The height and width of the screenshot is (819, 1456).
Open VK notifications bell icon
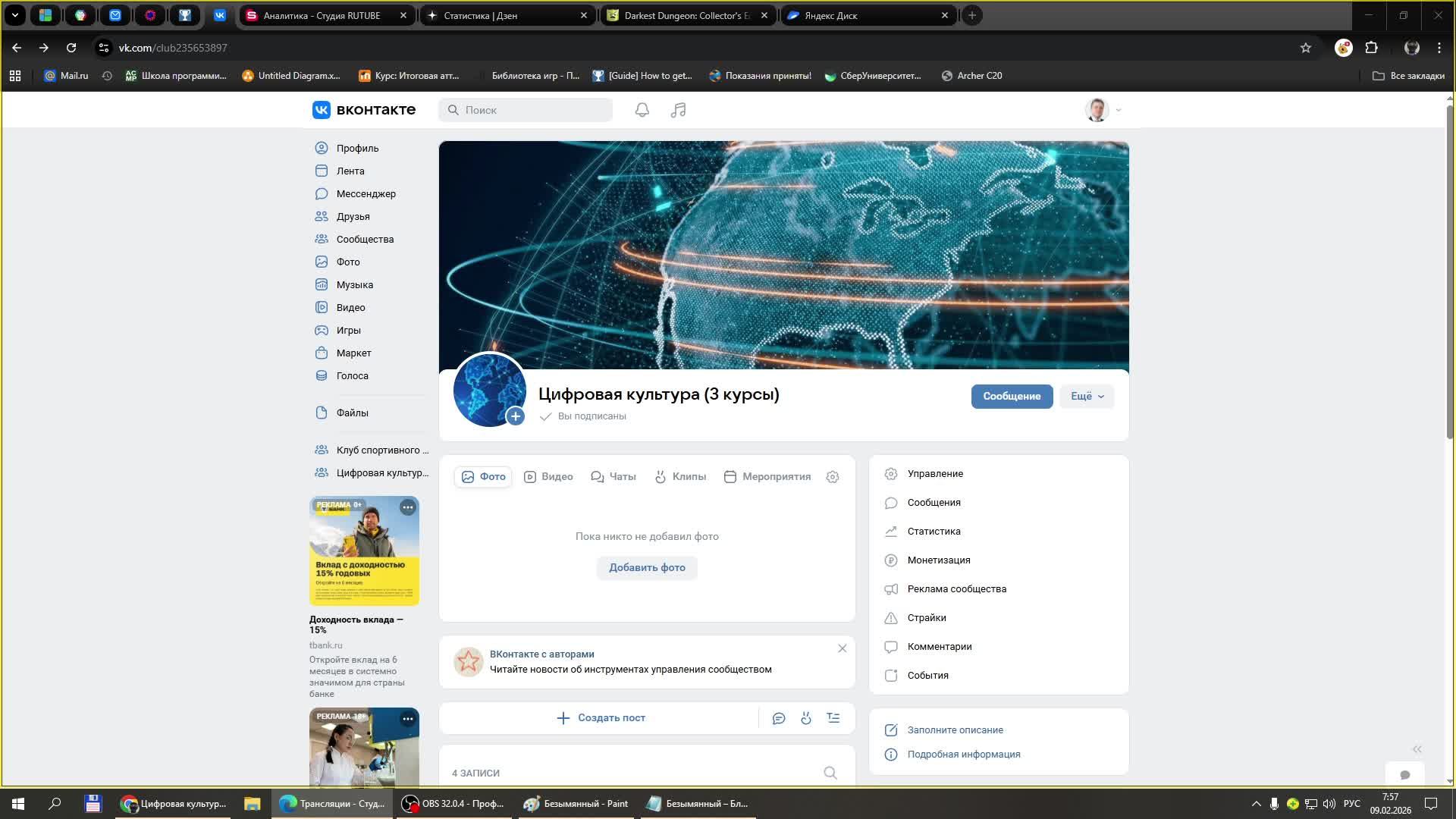click(642, 110)
